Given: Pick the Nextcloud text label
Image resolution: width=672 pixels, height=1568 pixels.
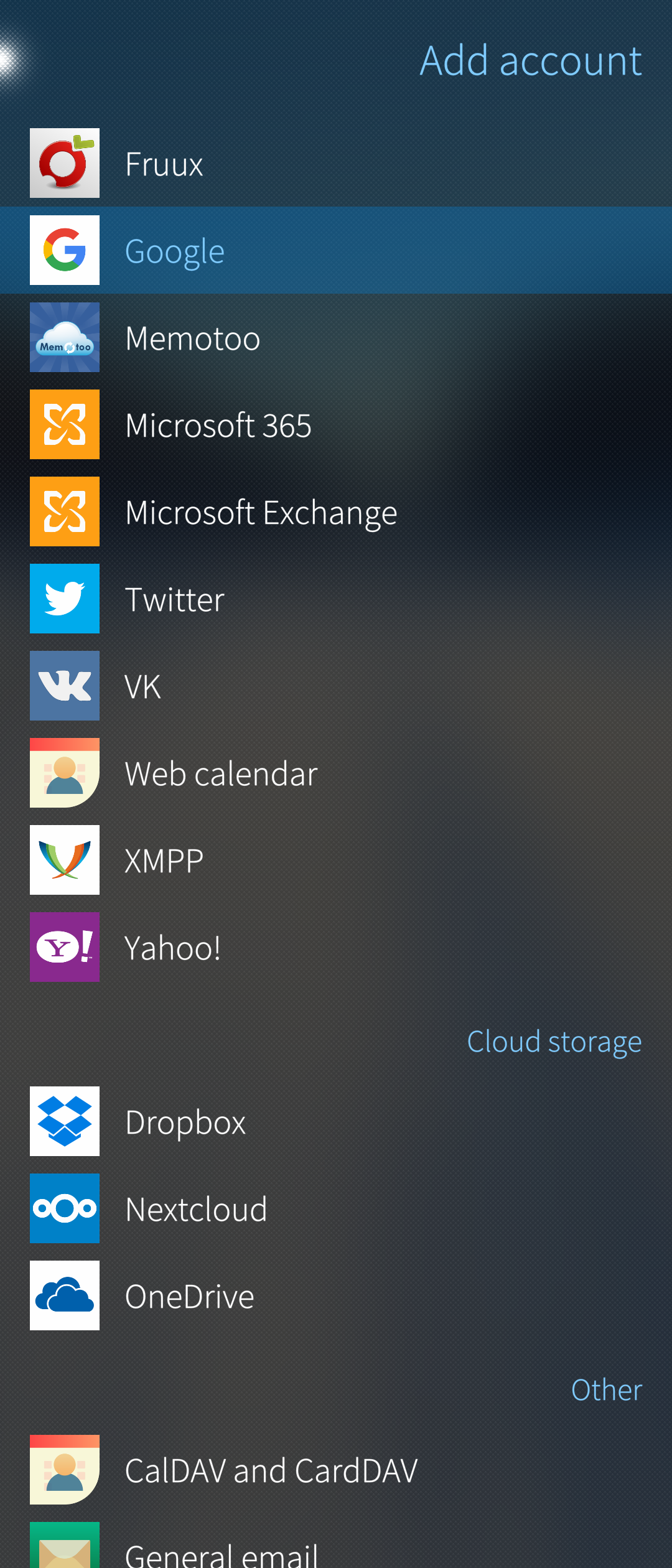Looking at the screenshot, I should (196, 1210).
